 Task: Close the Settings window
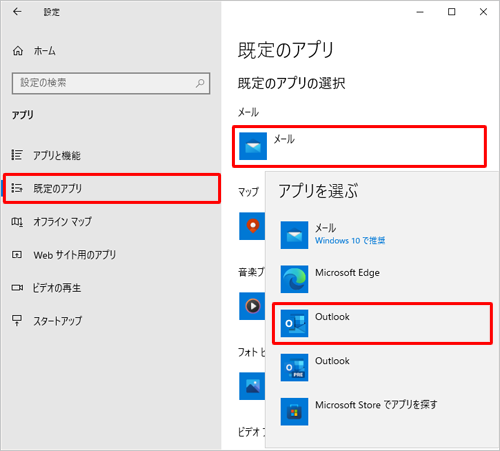pyautogui.click(x=483, y=12)
